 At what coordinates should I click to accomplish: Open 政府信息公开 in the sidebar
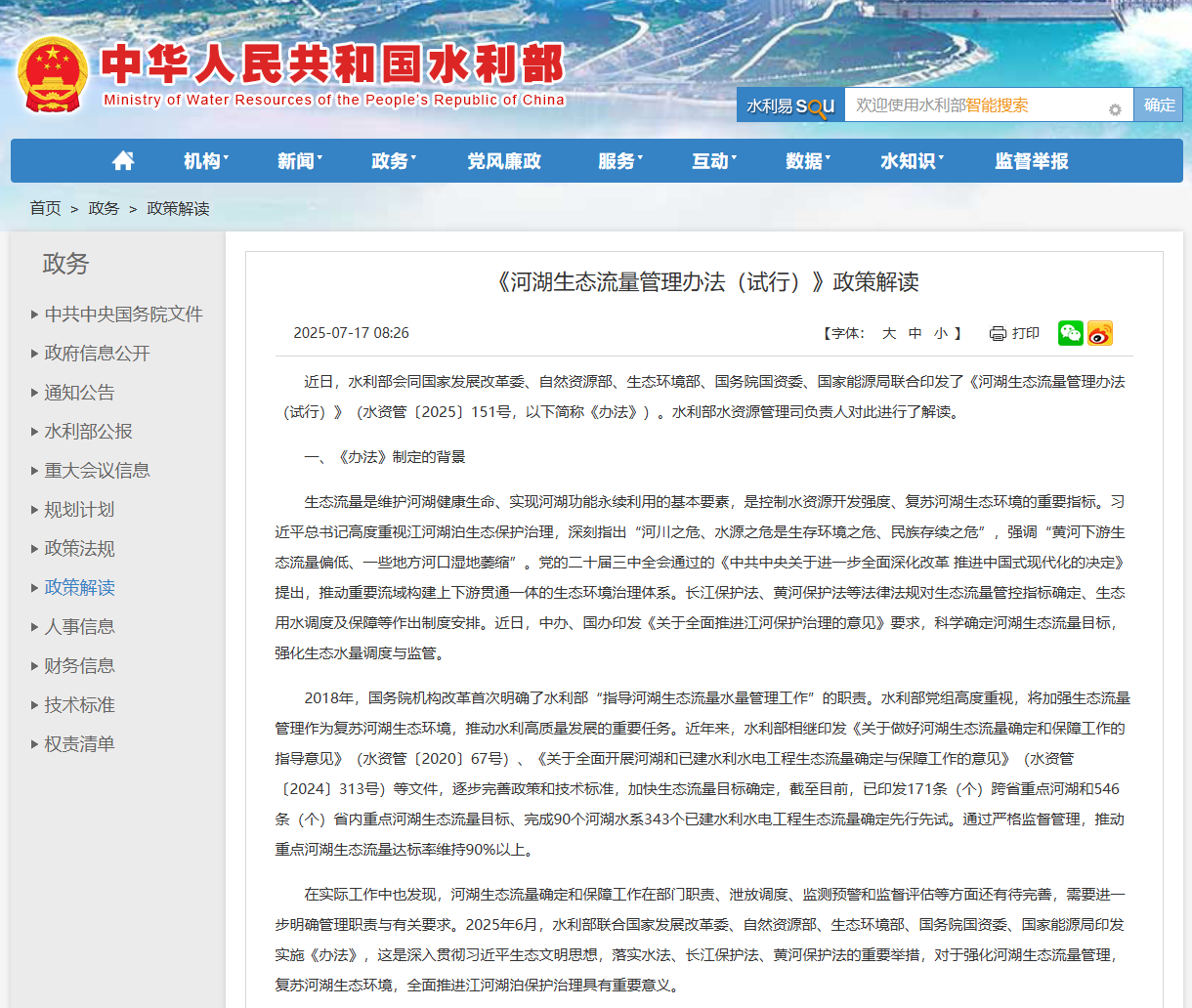[98, 354]
